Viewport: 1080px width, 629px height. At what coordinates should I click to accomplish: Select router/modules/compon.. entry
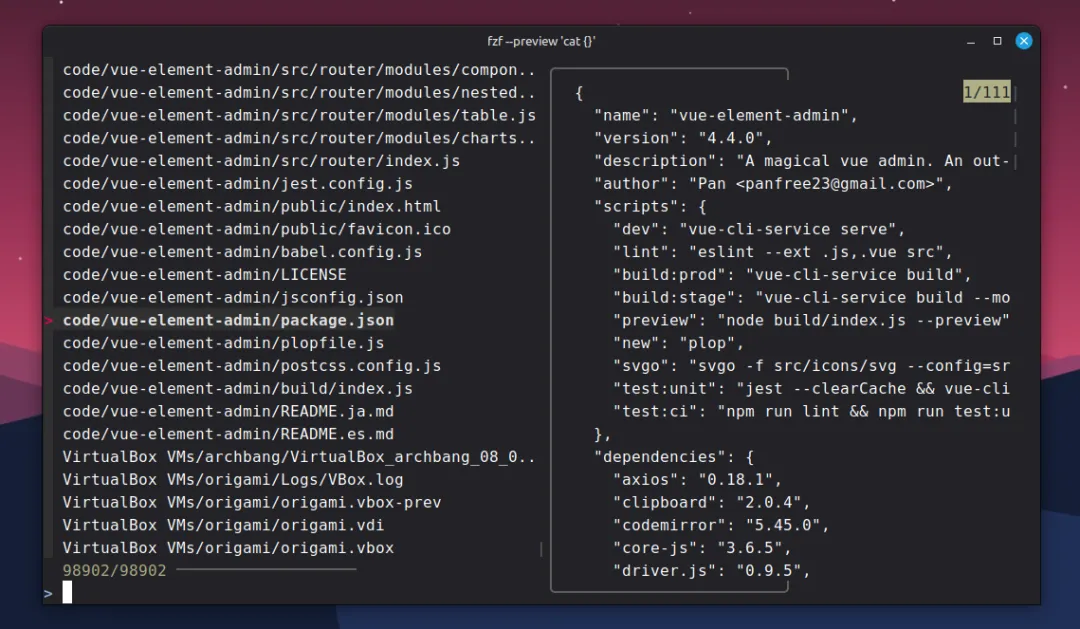[x=299, y=70]
